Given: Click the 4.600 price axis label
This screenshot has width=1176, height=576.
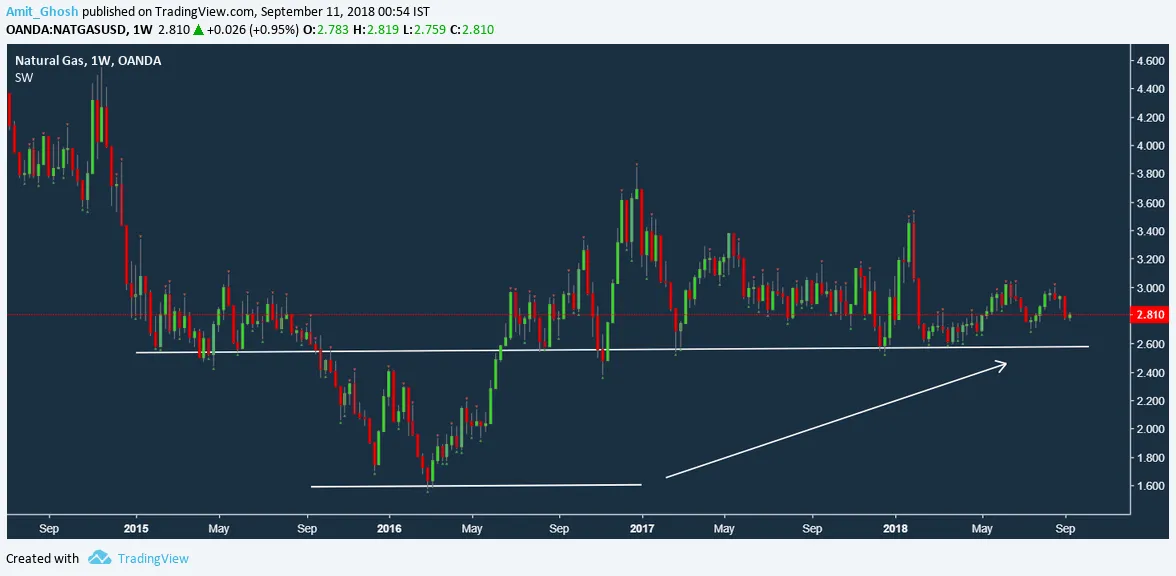Looking at the screenshot, I should pyautogui.click(x=1149, y=61).
